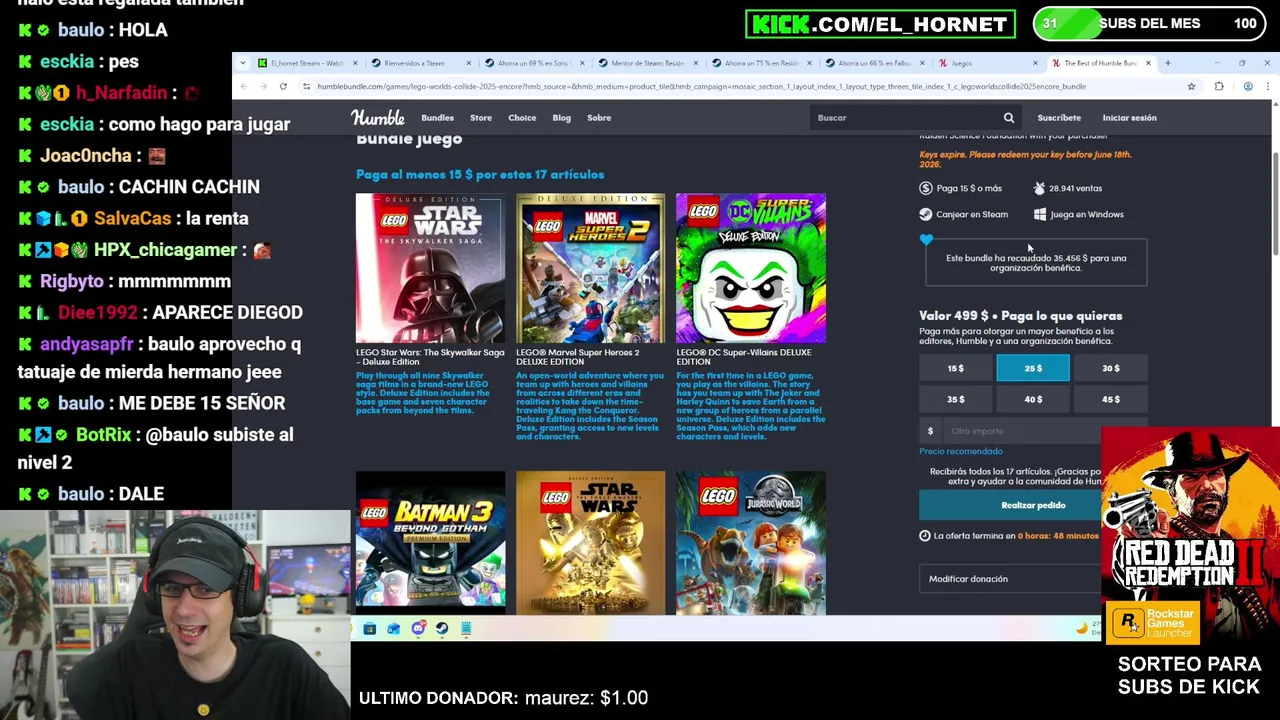Select the 25 $ payment amount

1033,368
